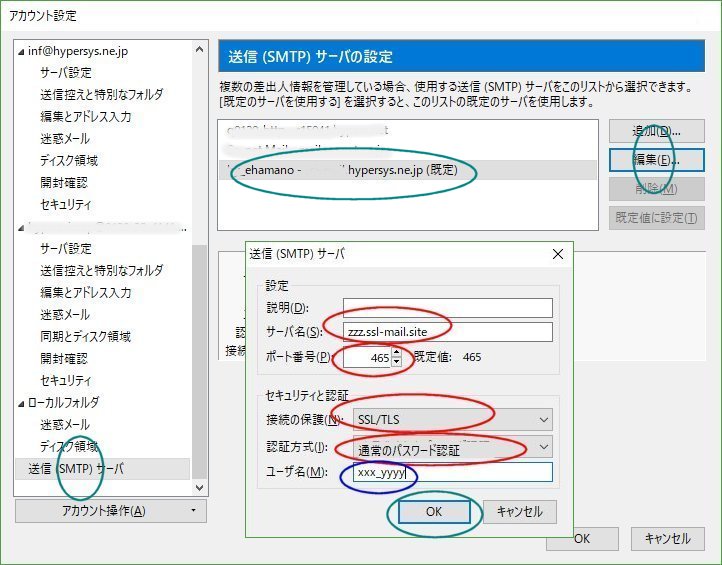
Task: Open 開封確認 under inf@hypersys.ne.jp
Action: tap(63, 182)
